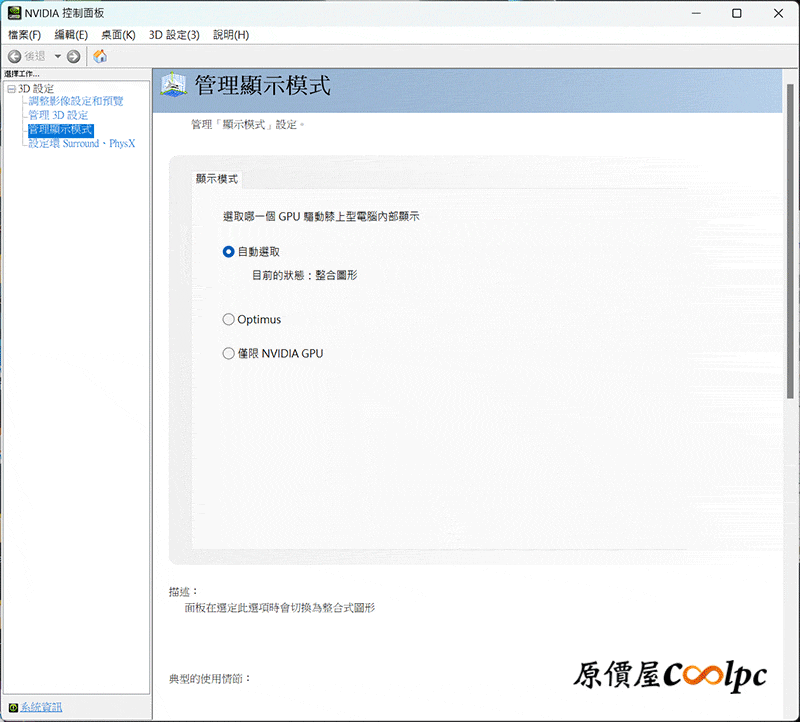Open 調整影像設定和預覽 in the tree

[x=76, y=101]
